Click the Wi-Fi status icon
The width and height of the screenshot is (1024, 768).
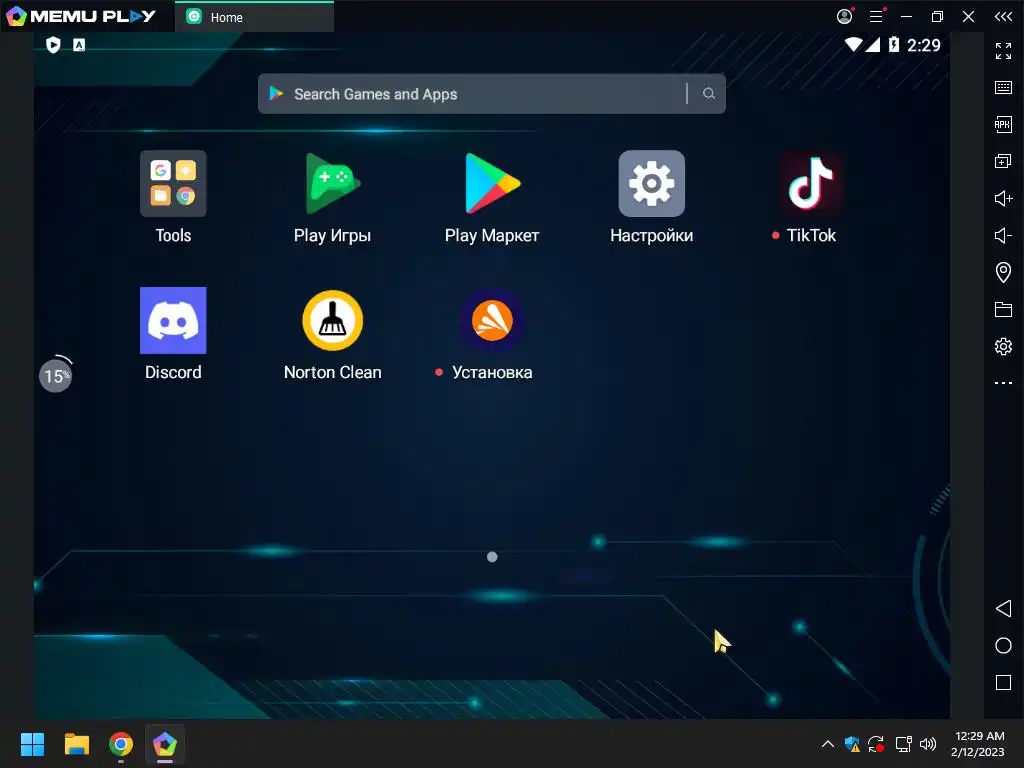pos(853,44)
